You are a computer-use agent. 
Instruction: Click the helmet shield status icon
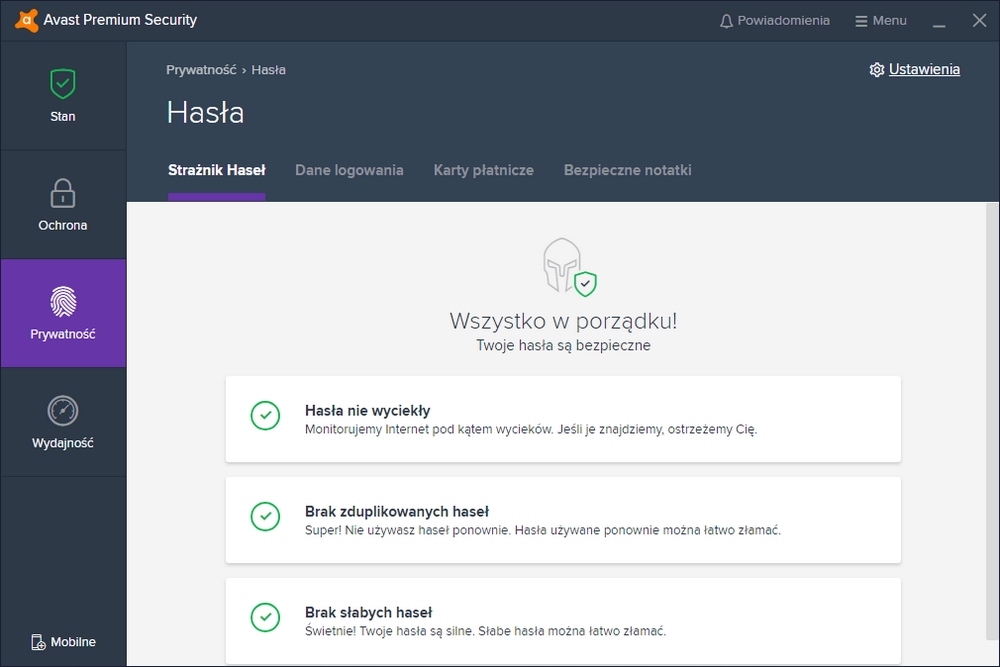tap(568, 268)
